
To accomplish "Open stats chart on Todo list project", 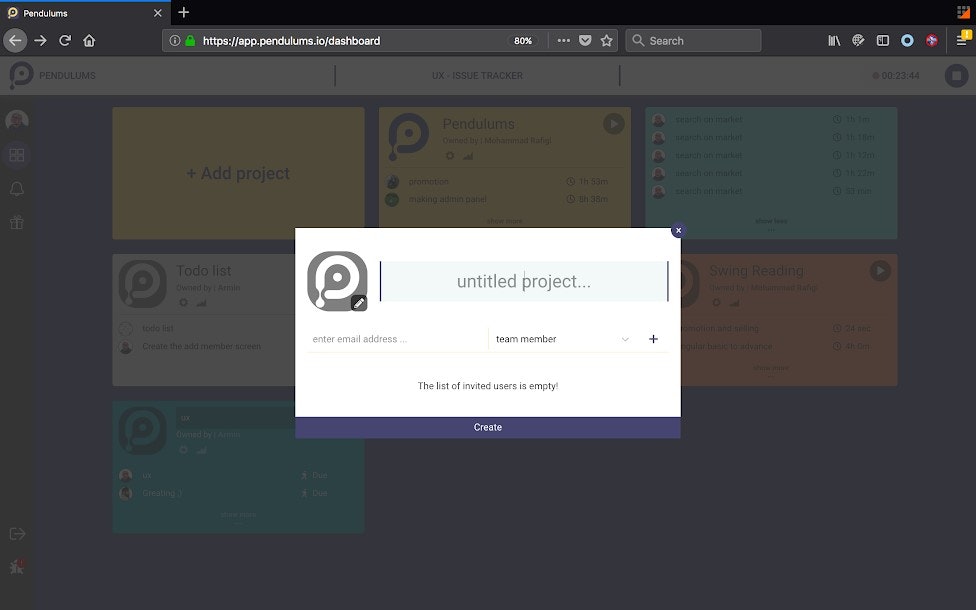I will (202, 303).
